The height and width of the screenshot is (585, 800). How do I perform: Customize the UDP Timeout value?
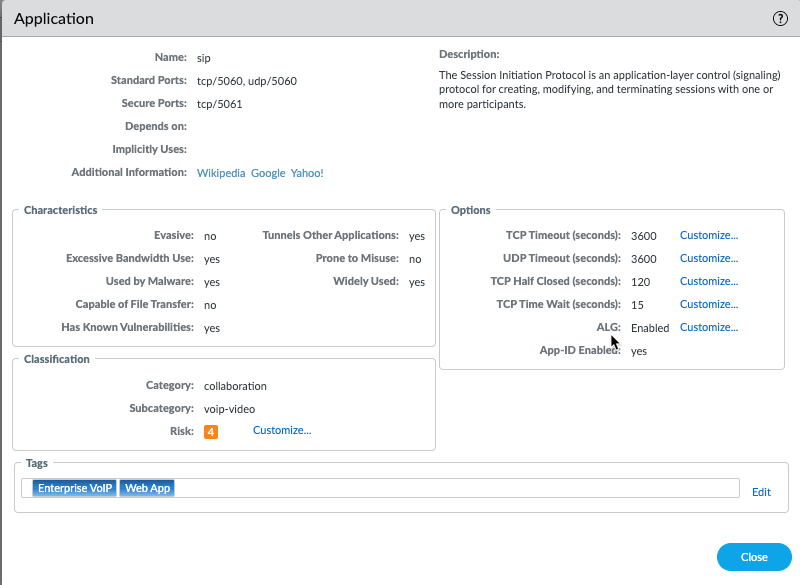coord(708,259)
